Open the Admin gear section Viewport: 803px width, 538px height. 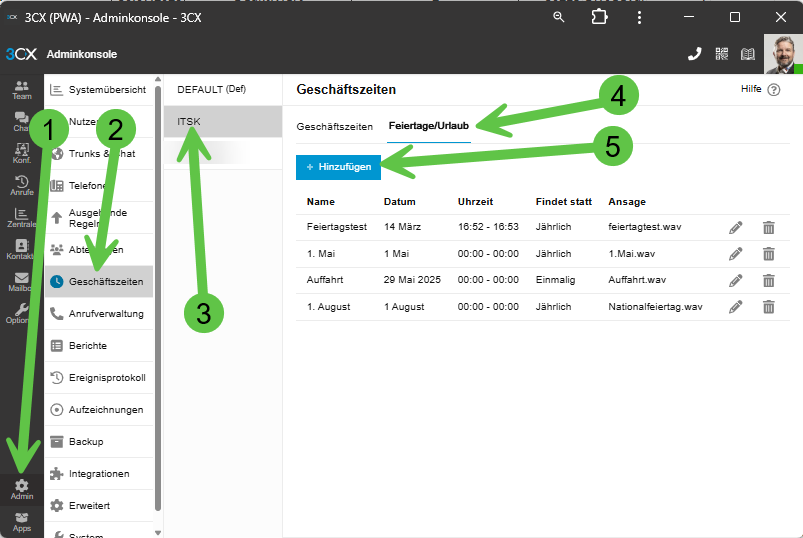point(22,490)
